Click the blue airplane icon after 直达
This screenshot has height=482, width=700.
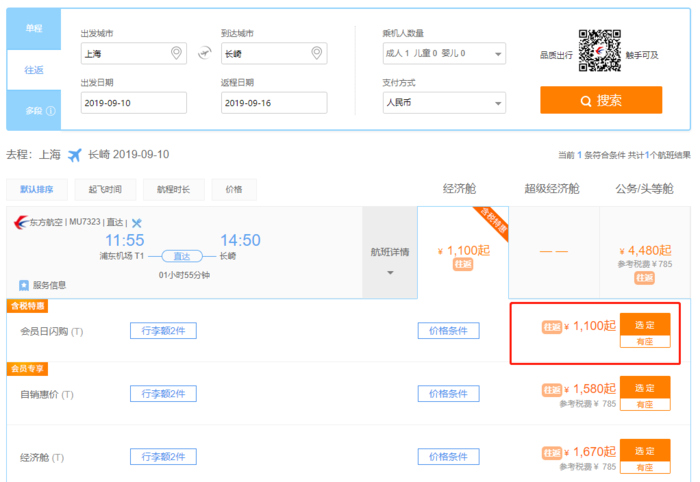pyautogui.click(x=137, y=222)
